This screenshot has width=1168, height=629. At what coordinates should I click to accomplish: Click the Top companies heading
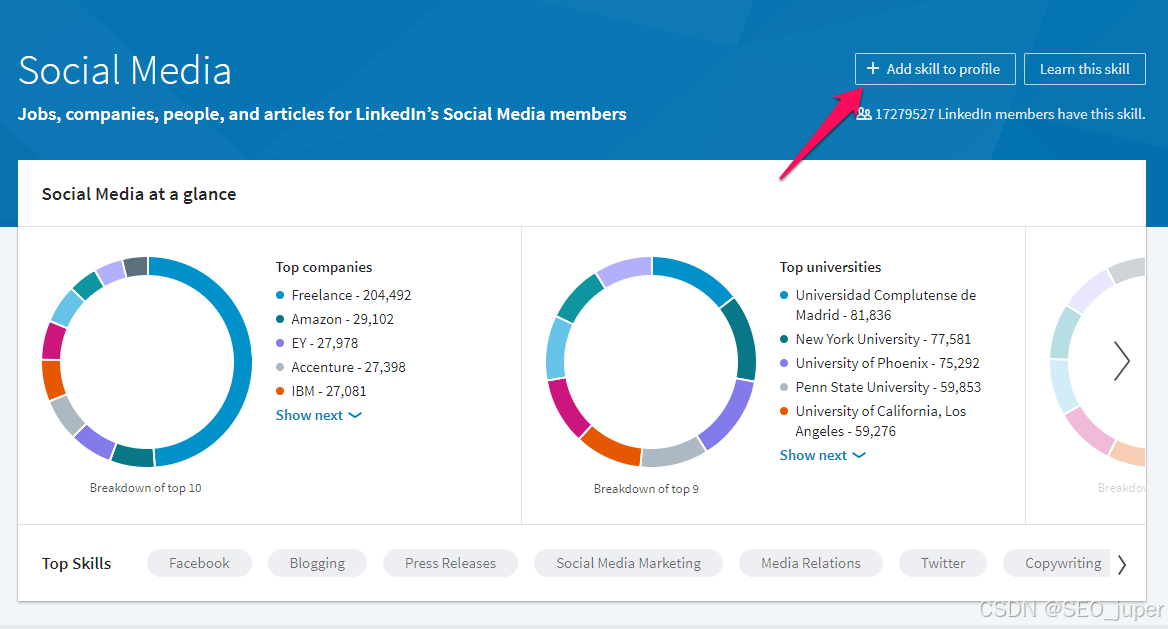[x=324, y=267]
